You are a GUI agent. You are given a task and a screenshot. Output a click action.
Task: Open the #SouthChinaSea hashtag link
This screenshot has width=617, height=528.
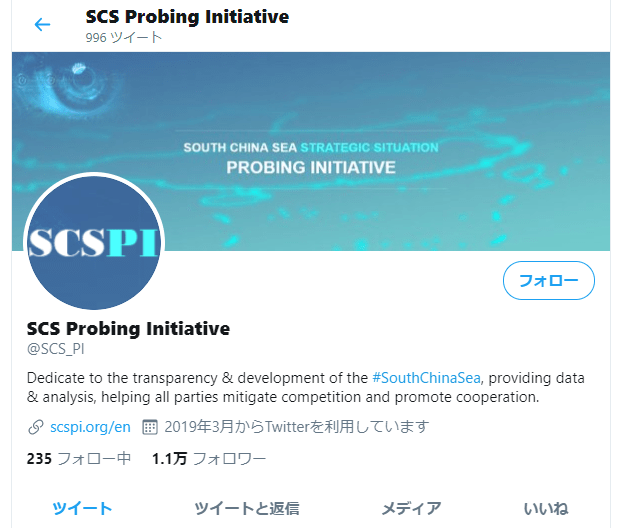426,378
